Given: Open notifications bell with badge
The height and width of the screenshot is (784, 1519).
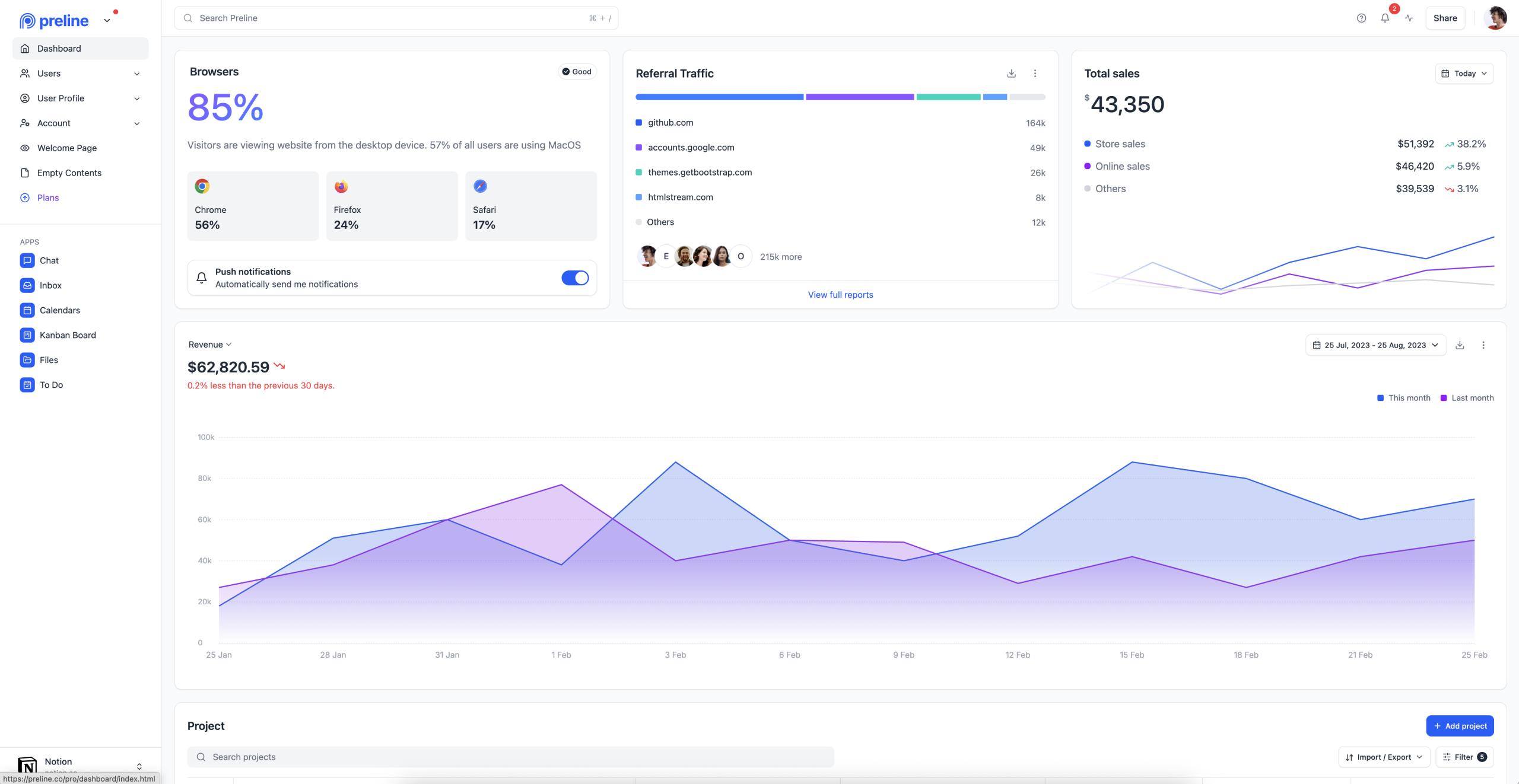Looking at the screenshot, I should [1385, 18].
